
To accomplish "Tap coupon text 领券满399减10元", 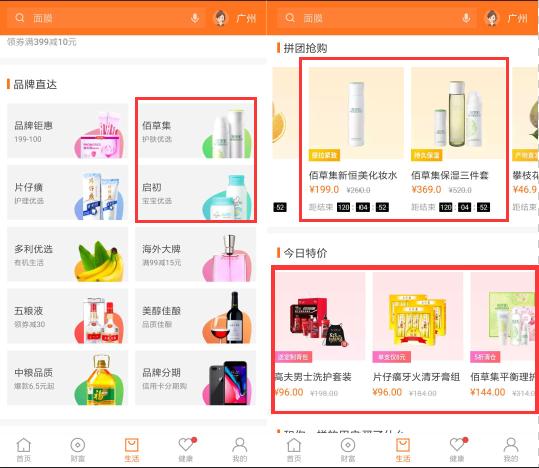I will [42, 42].
